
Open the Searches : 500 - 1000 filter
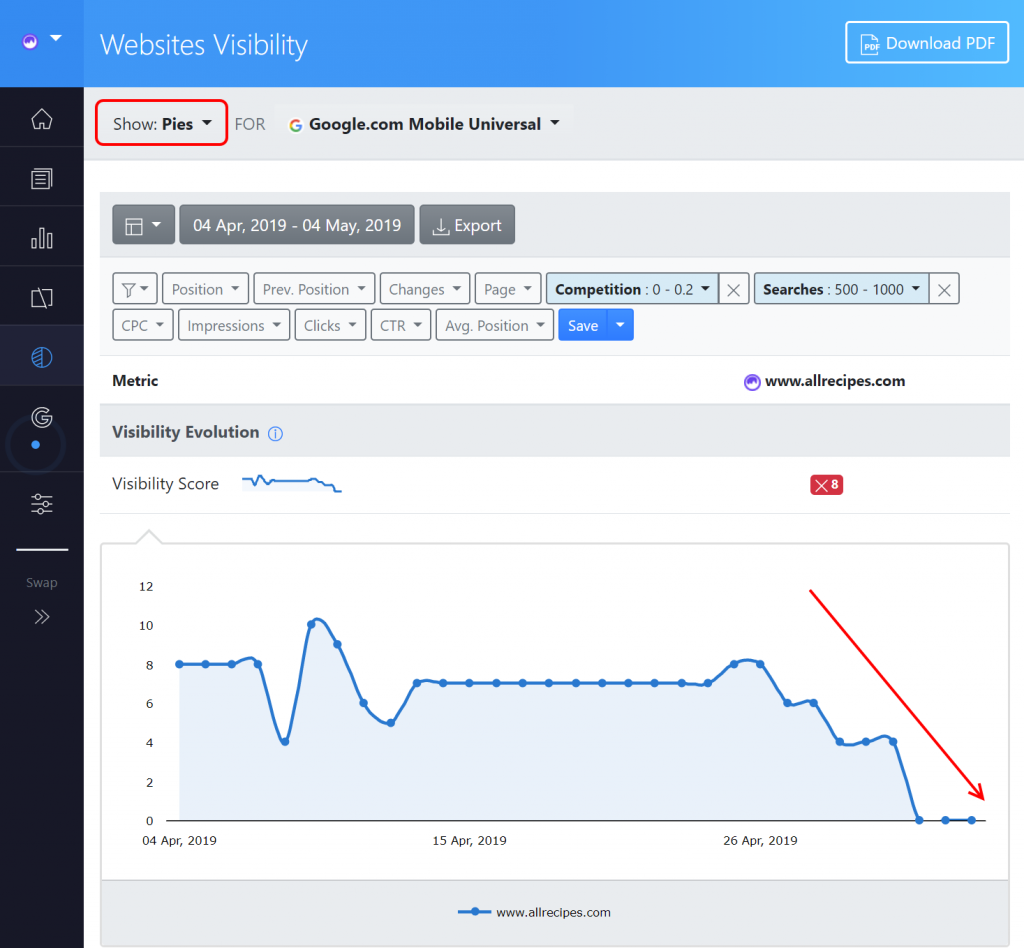841,289
